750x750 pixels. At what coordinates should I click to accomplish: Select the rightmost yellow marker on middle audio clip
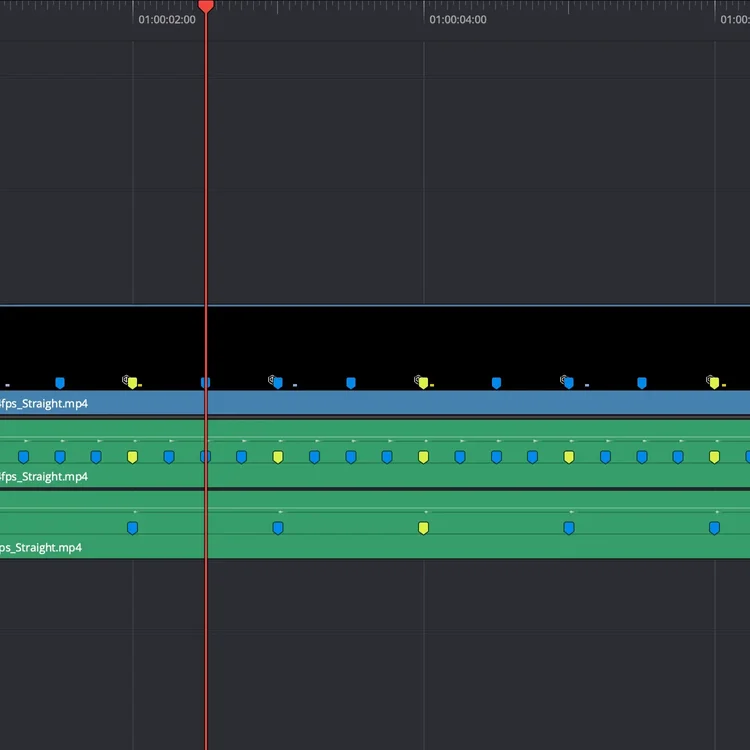click(x=714, y=457)
